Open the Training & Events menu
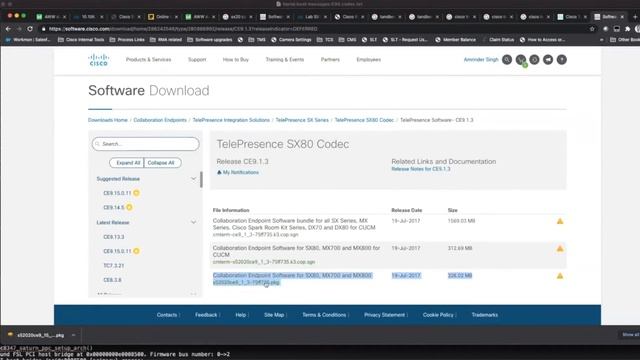 [284, 60]
